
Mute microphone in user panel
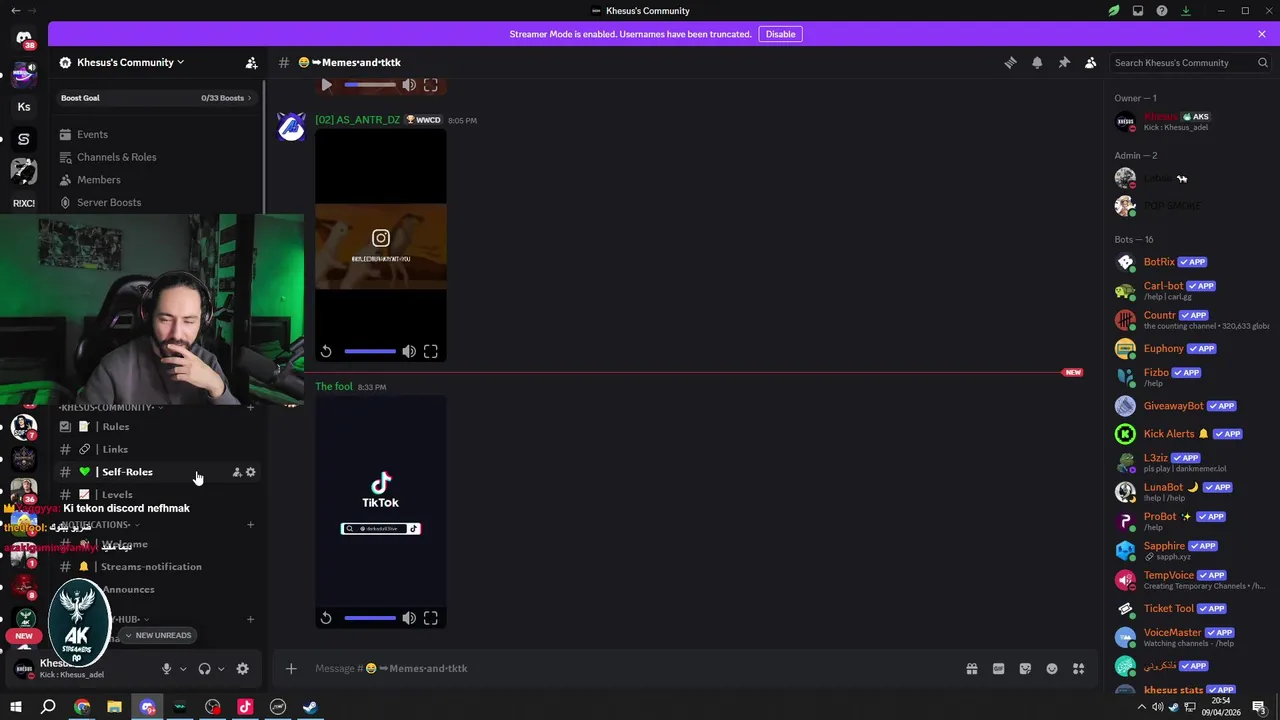click(166, 669)
